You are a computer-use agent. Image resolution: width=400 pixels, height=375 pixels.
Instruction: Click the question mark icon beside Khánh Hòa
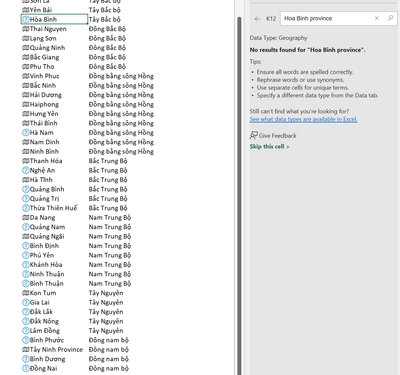[26, 265]
